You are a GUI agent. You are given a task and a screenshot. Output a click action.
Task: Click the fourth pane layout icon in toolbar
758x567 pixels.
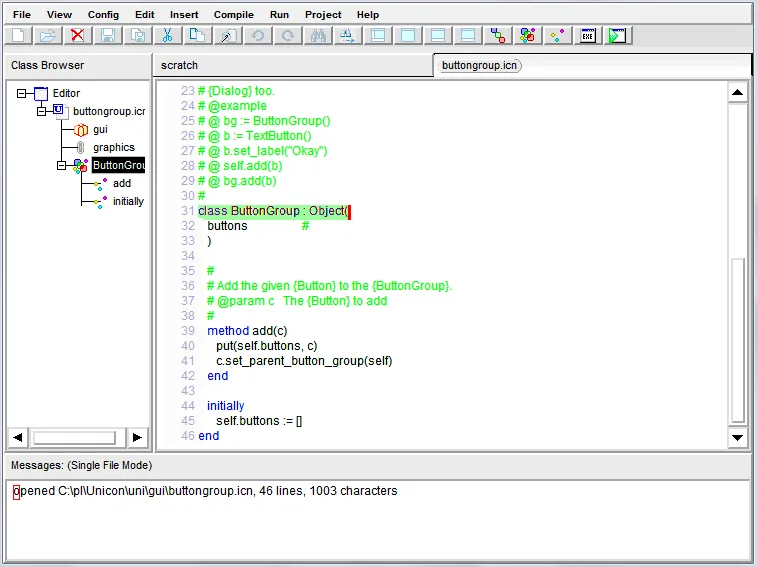tap(467, 35)
